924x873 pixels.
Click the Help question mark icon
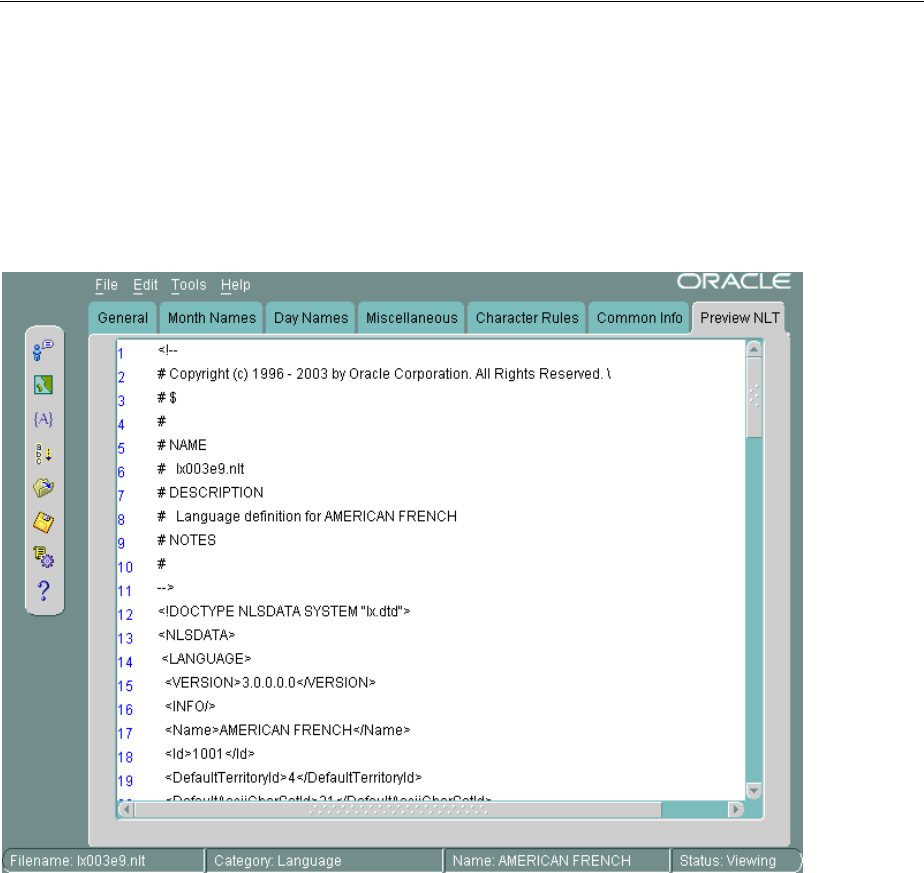44,591
